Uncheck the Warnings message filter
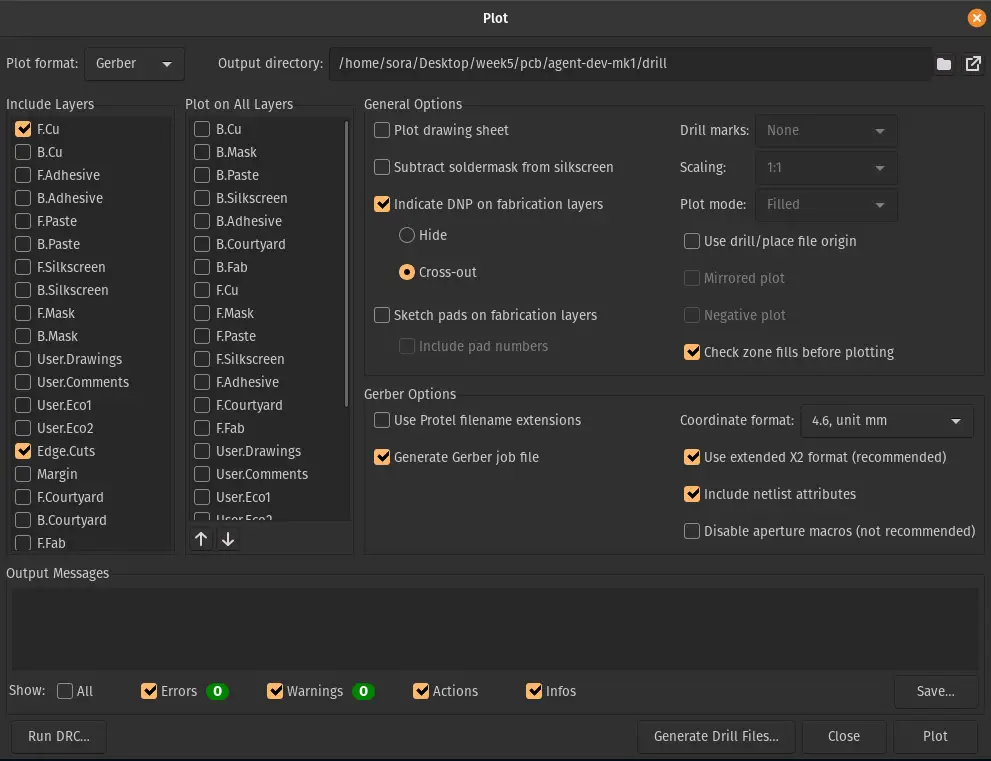 [x=275, y=691]
